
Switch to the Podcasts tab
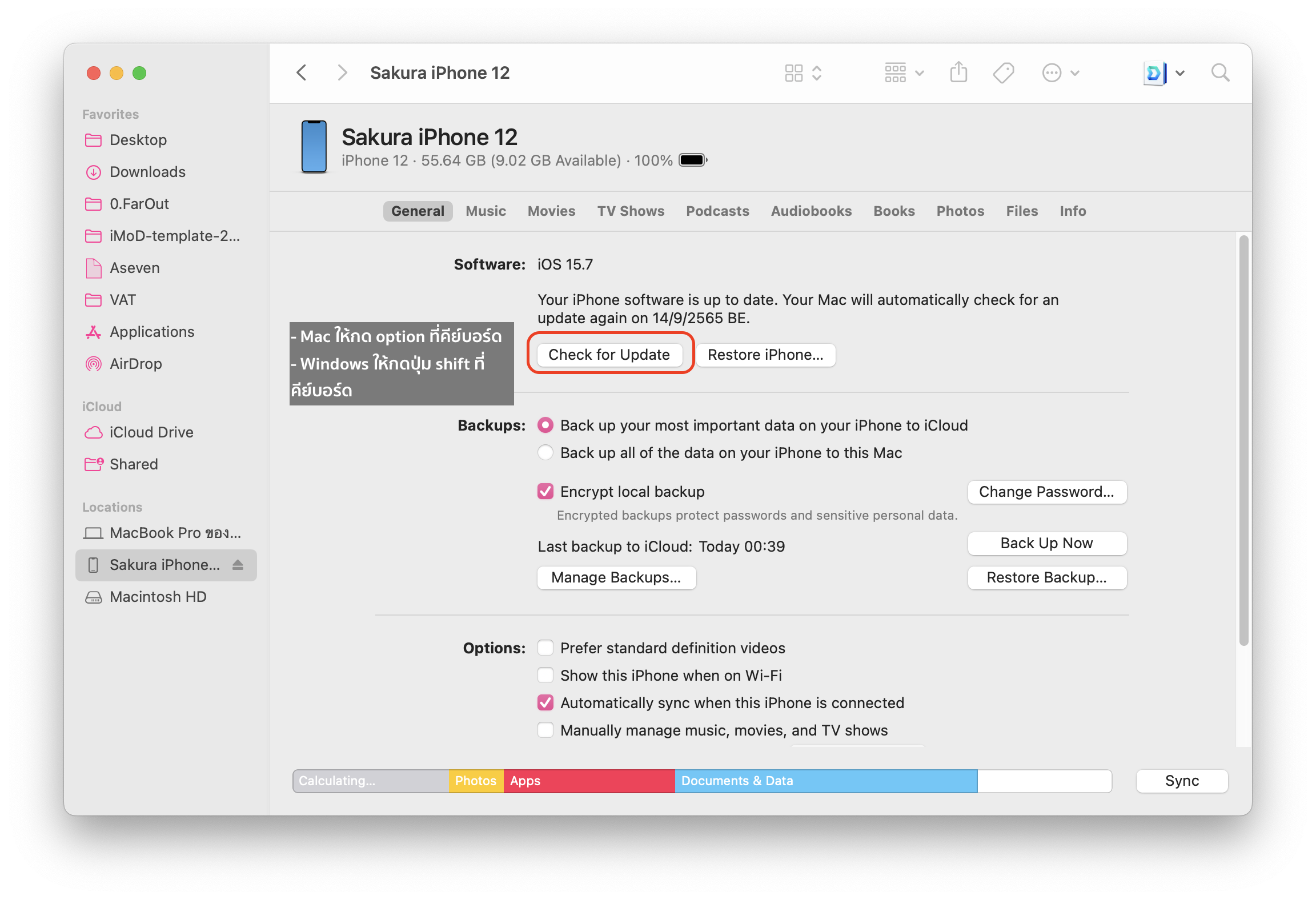[x=717, y=211]
